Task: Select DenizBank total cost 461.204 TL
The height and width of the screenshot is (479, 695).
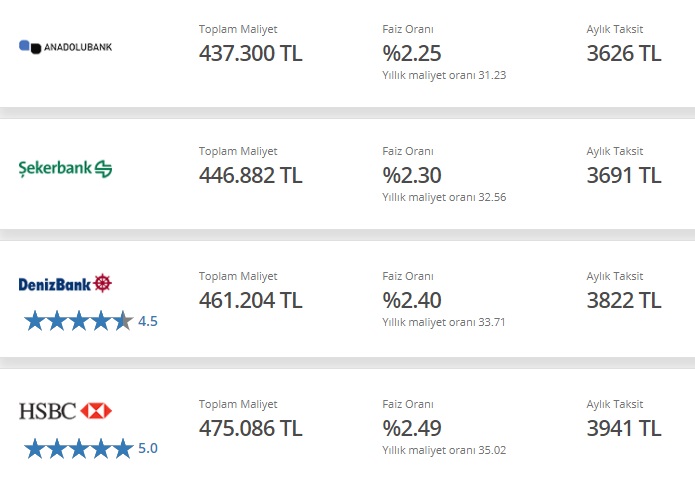Action: point(250,300)
